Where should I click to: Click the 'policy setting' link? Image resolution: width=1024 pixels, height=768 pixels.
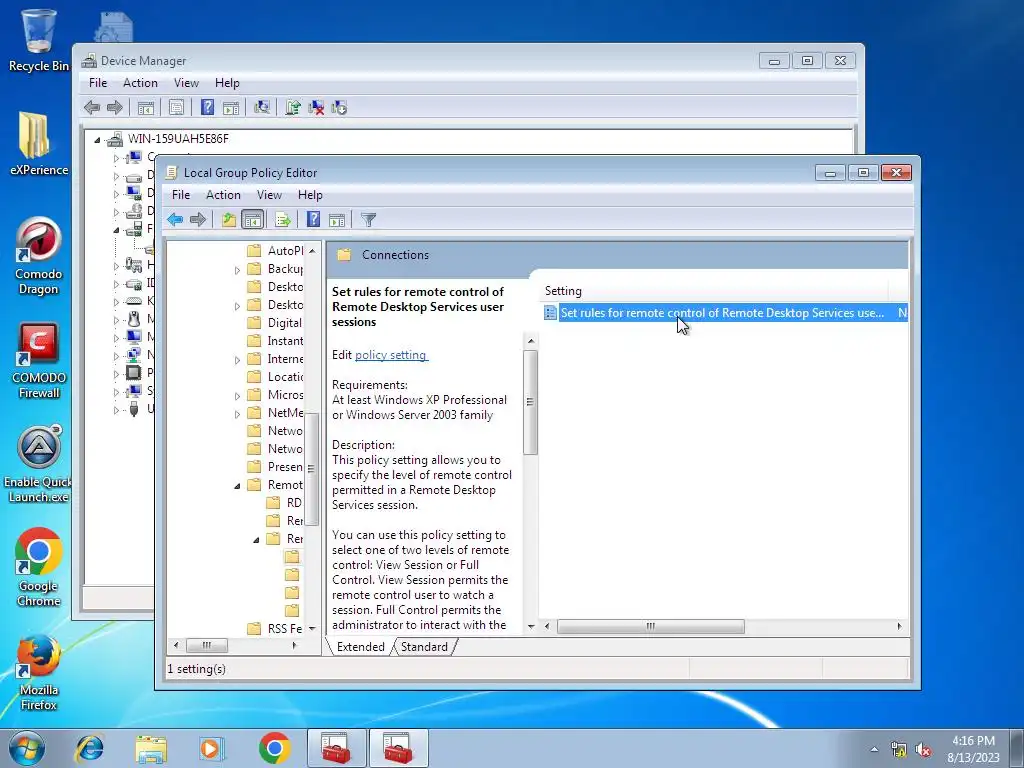click(391, 355)
